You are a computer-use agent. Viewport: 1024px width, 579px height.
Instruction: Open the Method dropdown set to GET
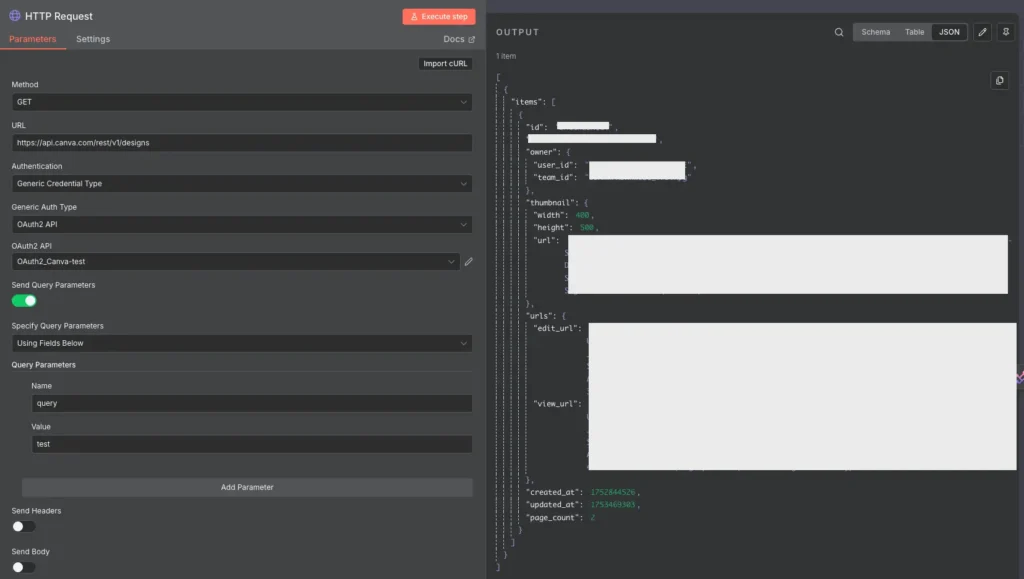pos(242,102)
